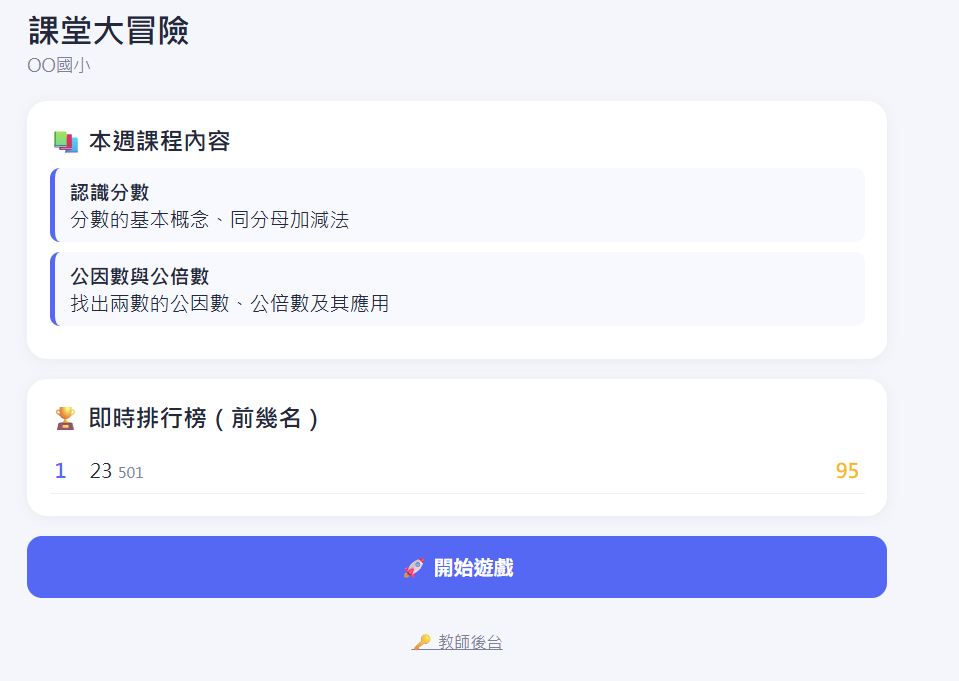Click the score 95 in leaderboard
Image resolution: width=959 pixels, height=681 pixels.
pyautogui.click(x=847, y=471)
